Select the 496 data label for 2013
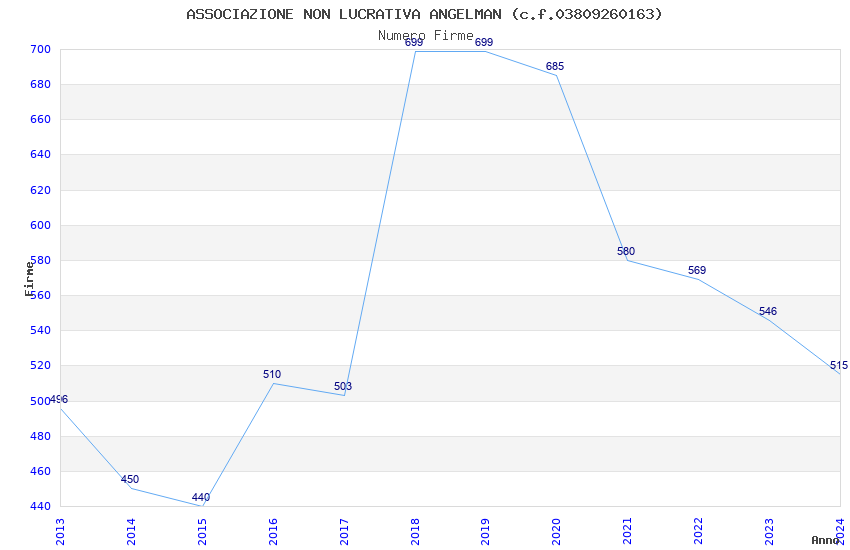The image size is (850, 550). (59, 399)
